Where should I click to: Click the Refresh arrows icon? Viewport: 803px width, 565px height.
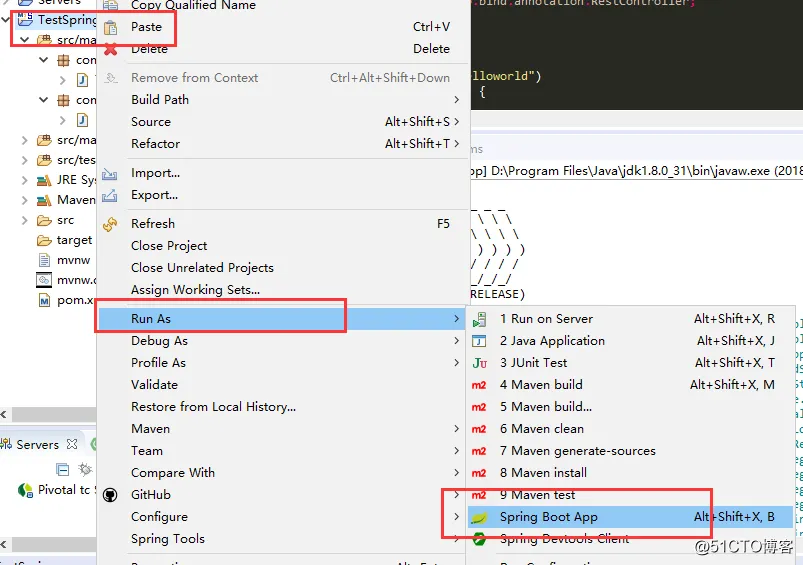(x=110, y=224)
